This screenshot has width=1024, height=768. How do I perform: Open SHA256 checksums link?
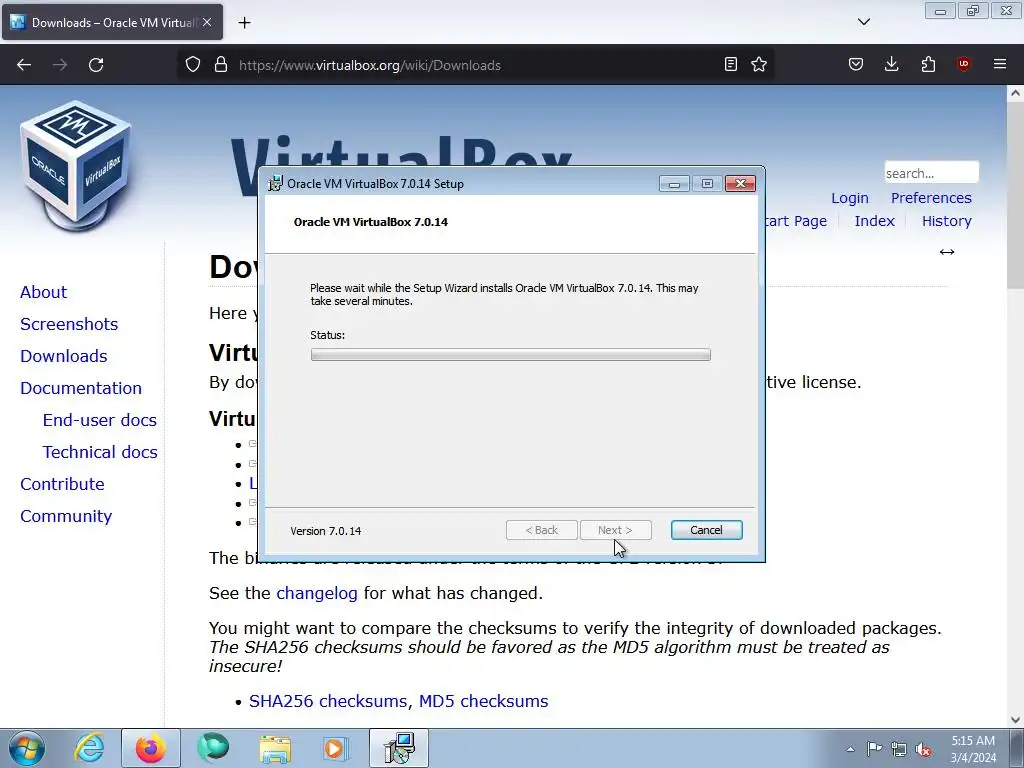328,701
